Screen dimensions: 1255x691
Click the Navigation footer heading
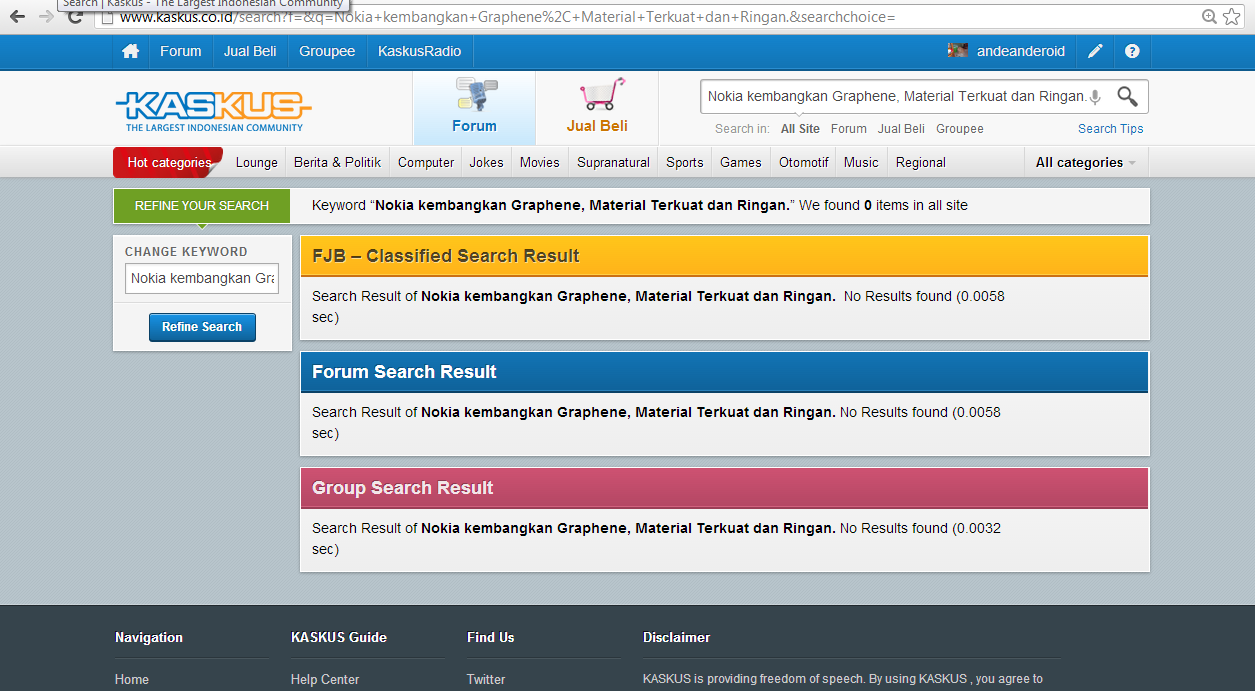pyautogui.click(x=149, y=637)
